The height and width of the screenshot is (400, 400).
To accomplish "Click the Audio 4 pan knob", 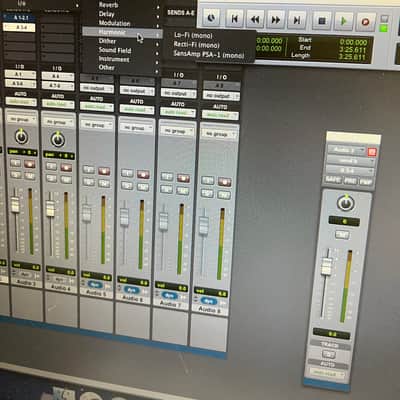I will pos(58,140).
